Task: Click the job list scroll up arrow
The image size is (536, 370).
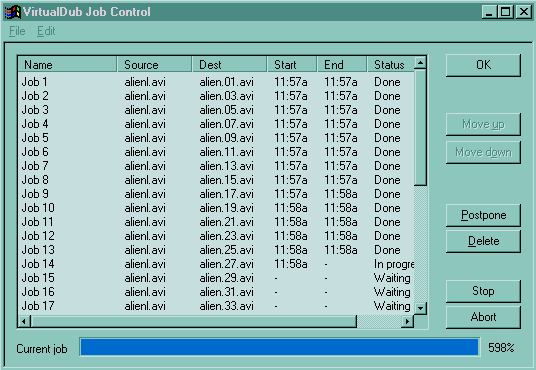Action: tap(420, 63)
